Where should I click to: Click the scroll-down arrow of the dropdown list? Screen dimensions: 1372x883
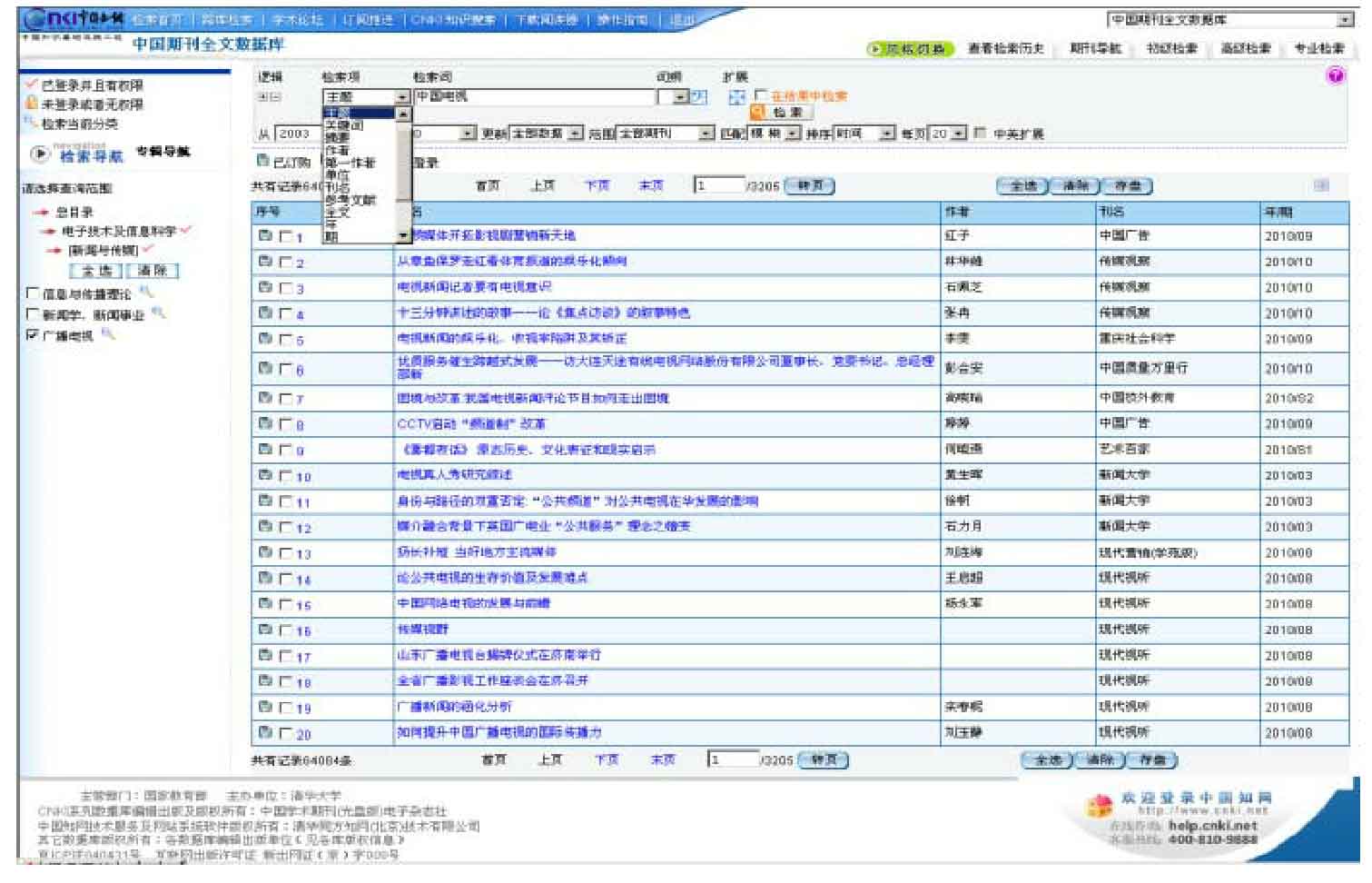coord(404,236)
